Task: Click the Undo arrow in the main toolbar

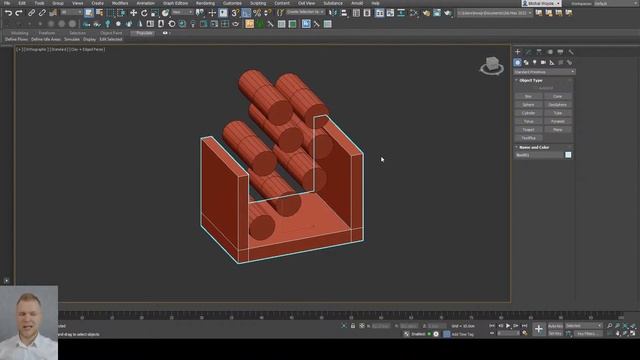Action: click(x=8, y=13)
